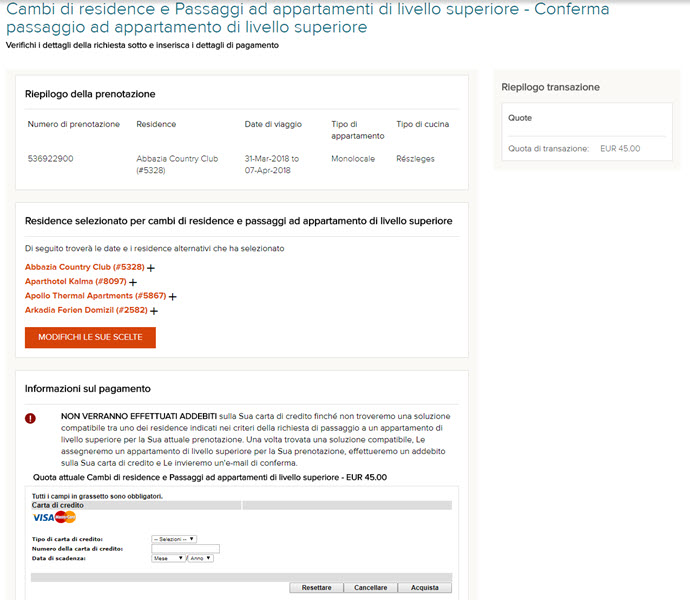Image resolution: width=690 pixels, height=600 pixels.
Task: Open the credit card type dropdown
Action: coord(174,539)
